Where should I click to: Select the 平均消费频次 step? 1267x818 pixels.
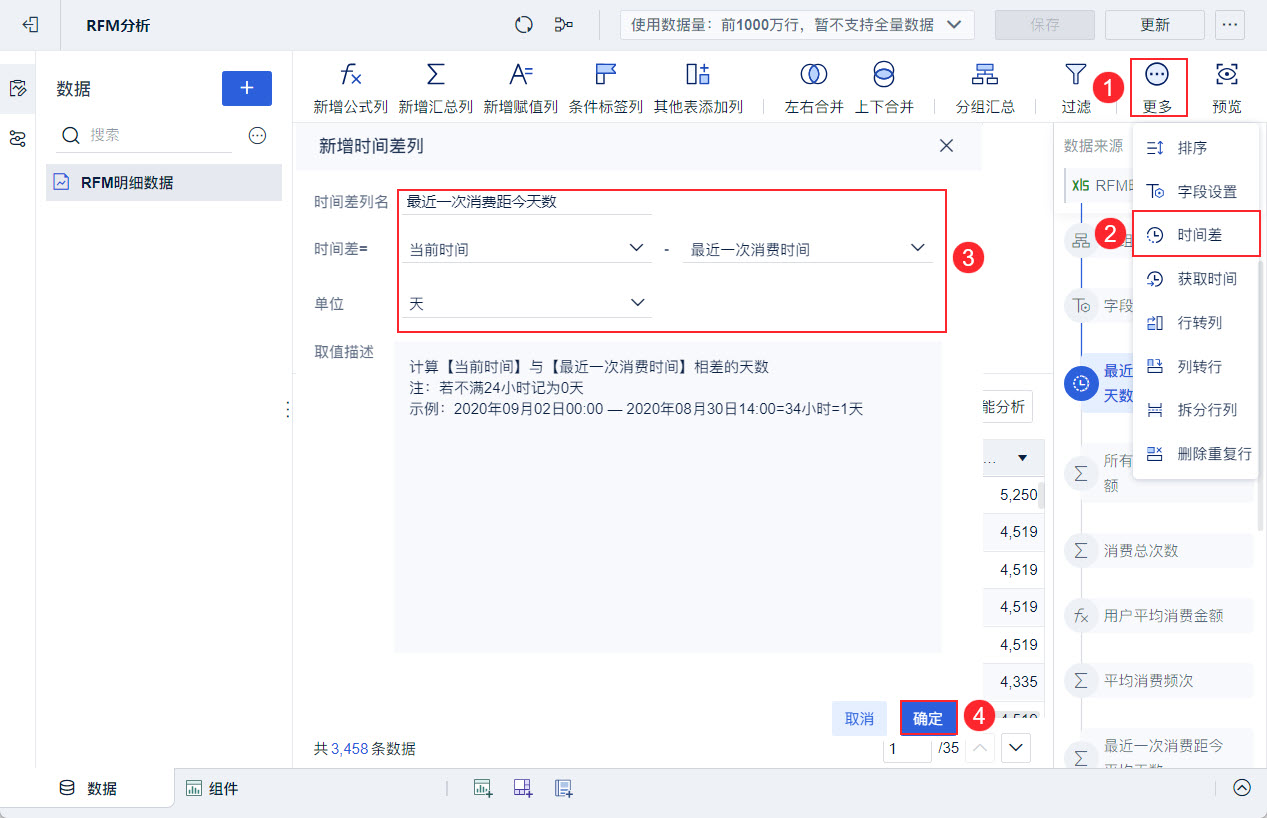coord(1158,680)
